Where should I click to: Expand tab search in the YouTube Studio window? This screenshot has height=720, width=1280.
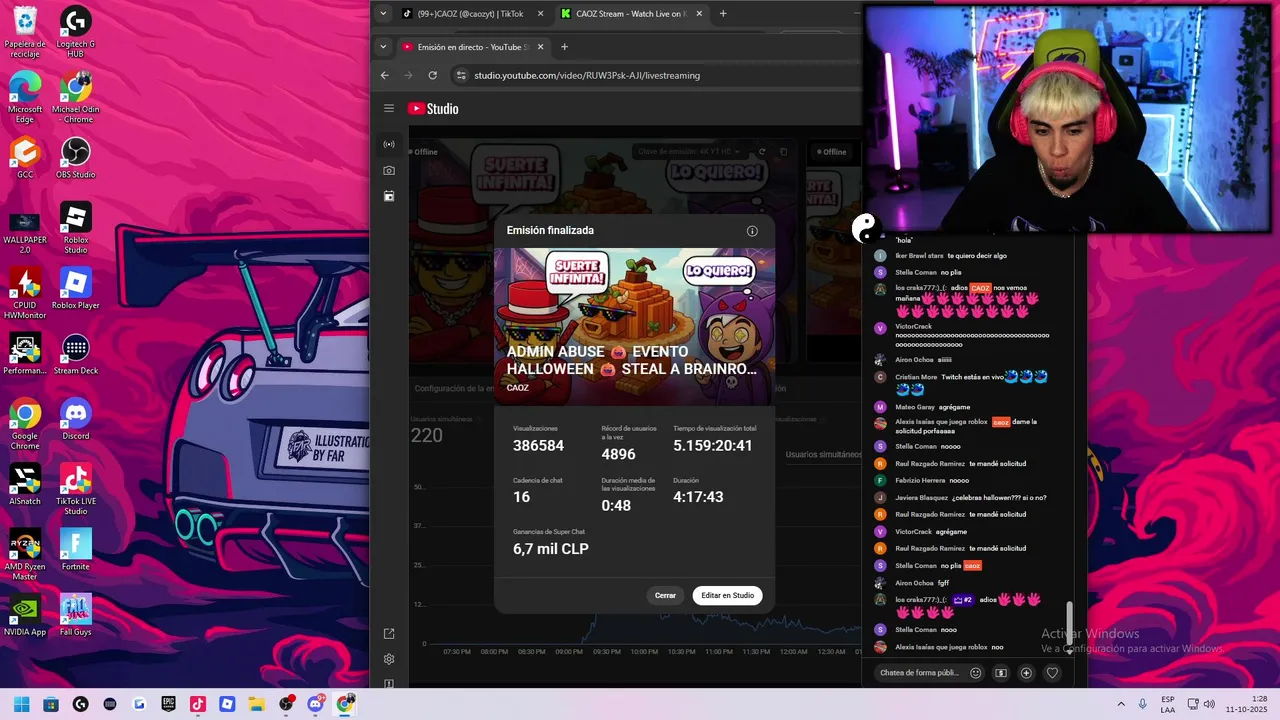[383, 47]
